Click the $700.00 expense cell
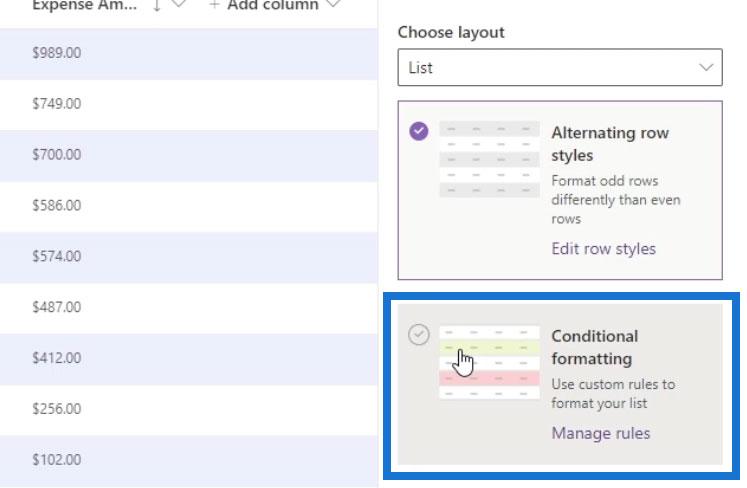Screen dimensions: 747x488 point(57,155)
